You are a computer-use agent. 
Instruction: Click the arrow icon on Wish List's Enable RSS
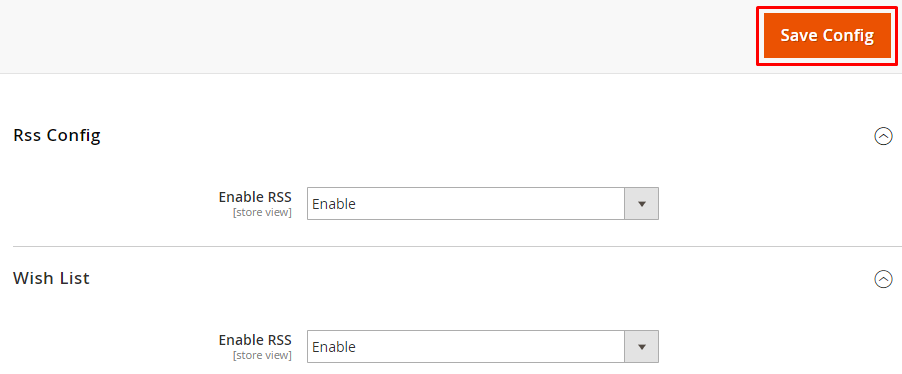coord(641,346)
